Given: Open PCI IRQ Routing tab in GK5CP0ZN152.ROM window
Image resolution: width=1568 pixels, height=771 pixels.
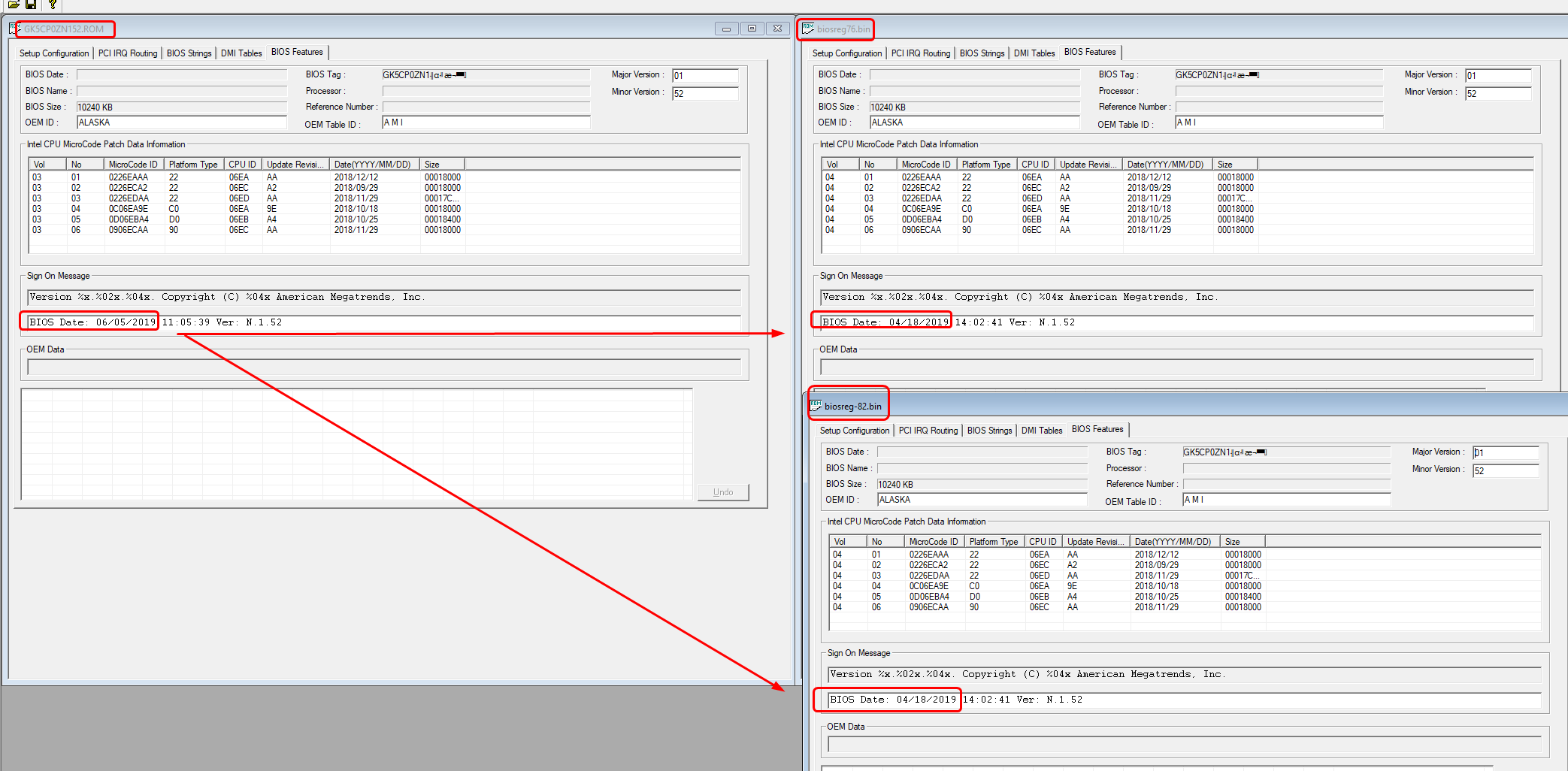Looking at the screenshot, I should [x=128, y=53].
